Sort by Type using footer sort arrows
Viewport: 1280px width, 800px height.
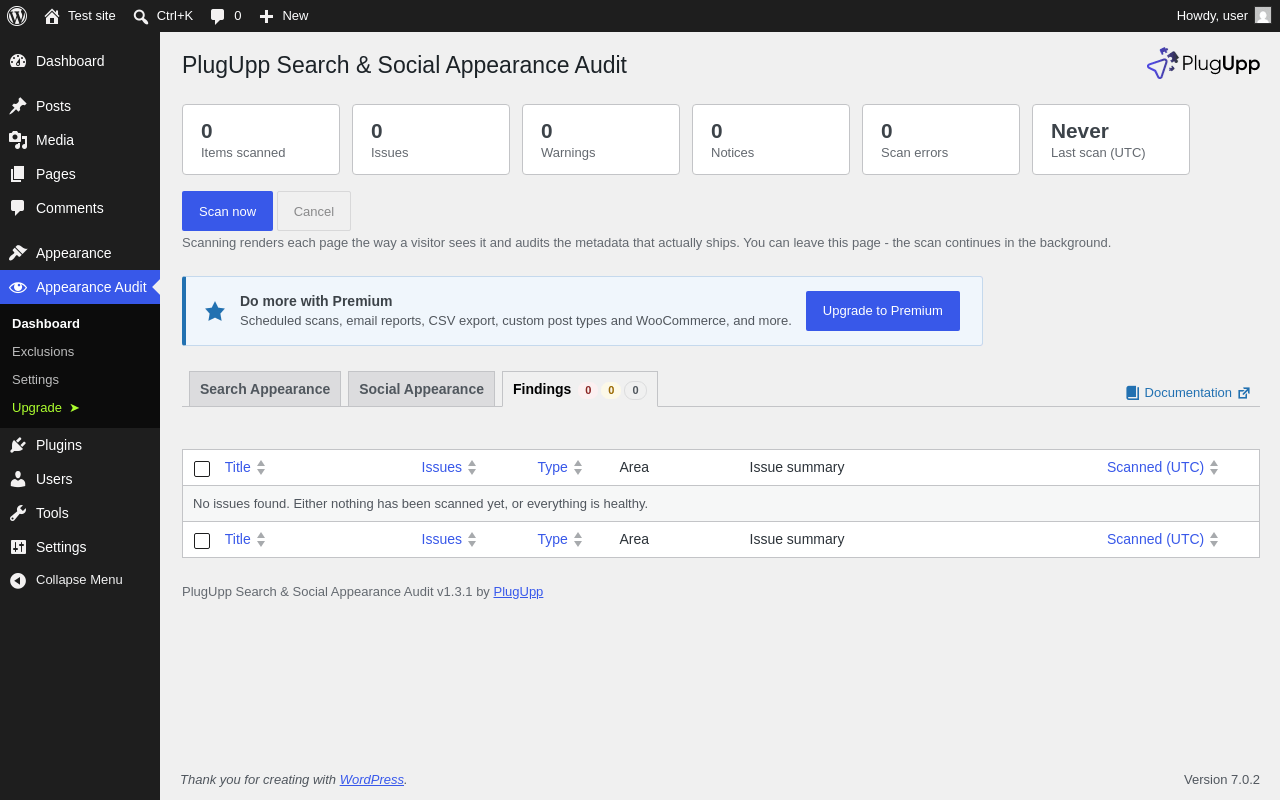click(x=578, y=539)
